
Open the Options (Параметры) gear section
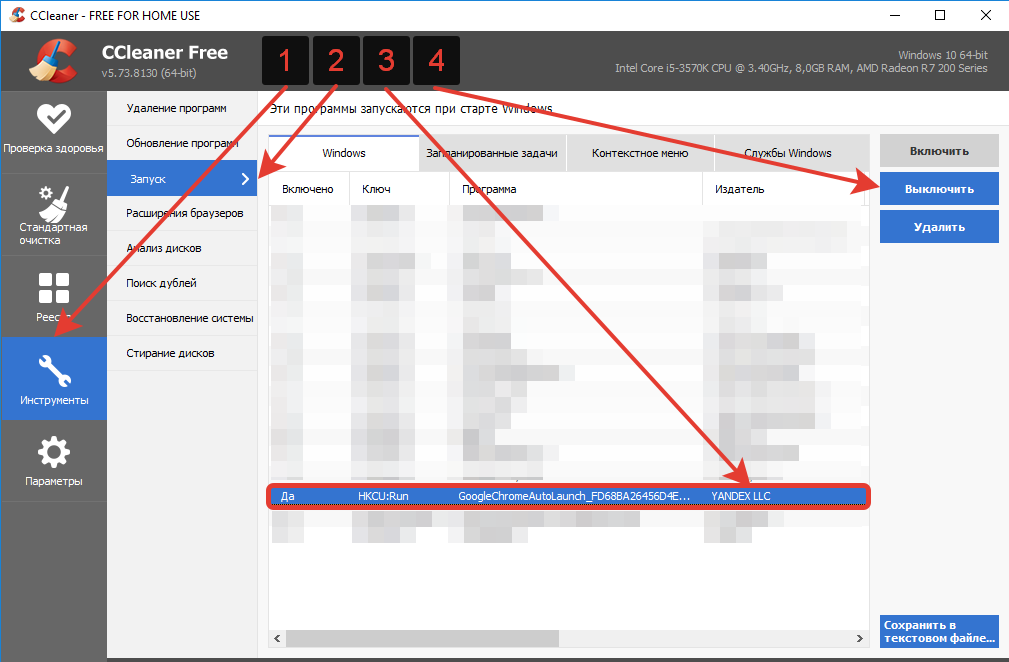tap(53, 461)
